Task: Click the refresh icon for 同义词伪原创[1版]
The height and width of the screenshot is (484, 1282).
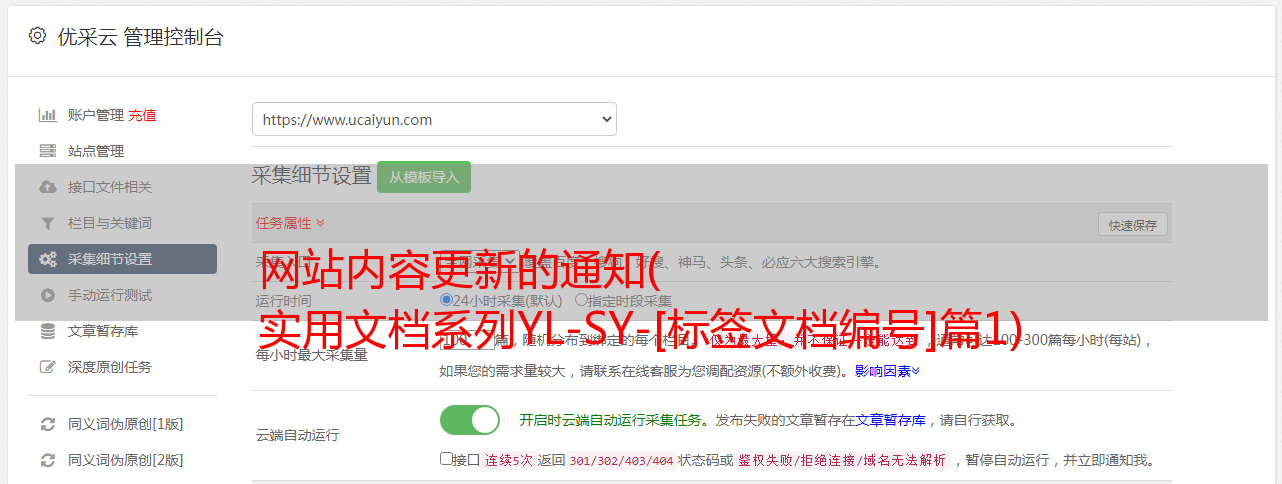Action: 47,424
